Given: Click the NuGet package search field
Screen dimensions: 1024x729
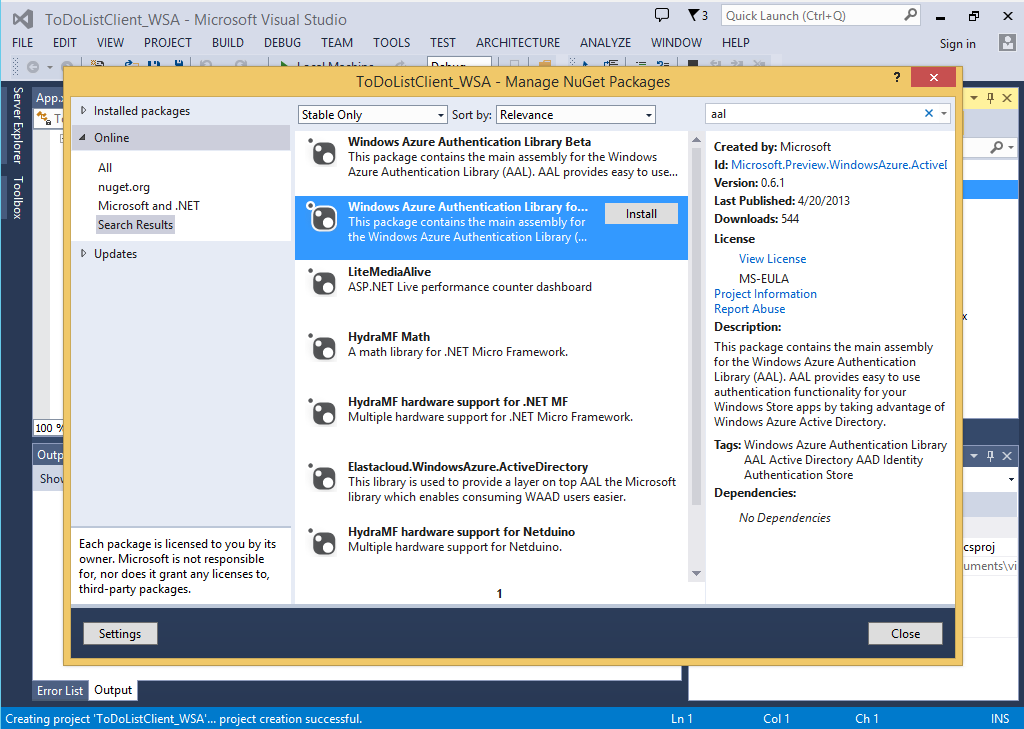Looking at the screenshot, I should click(815, 114).
